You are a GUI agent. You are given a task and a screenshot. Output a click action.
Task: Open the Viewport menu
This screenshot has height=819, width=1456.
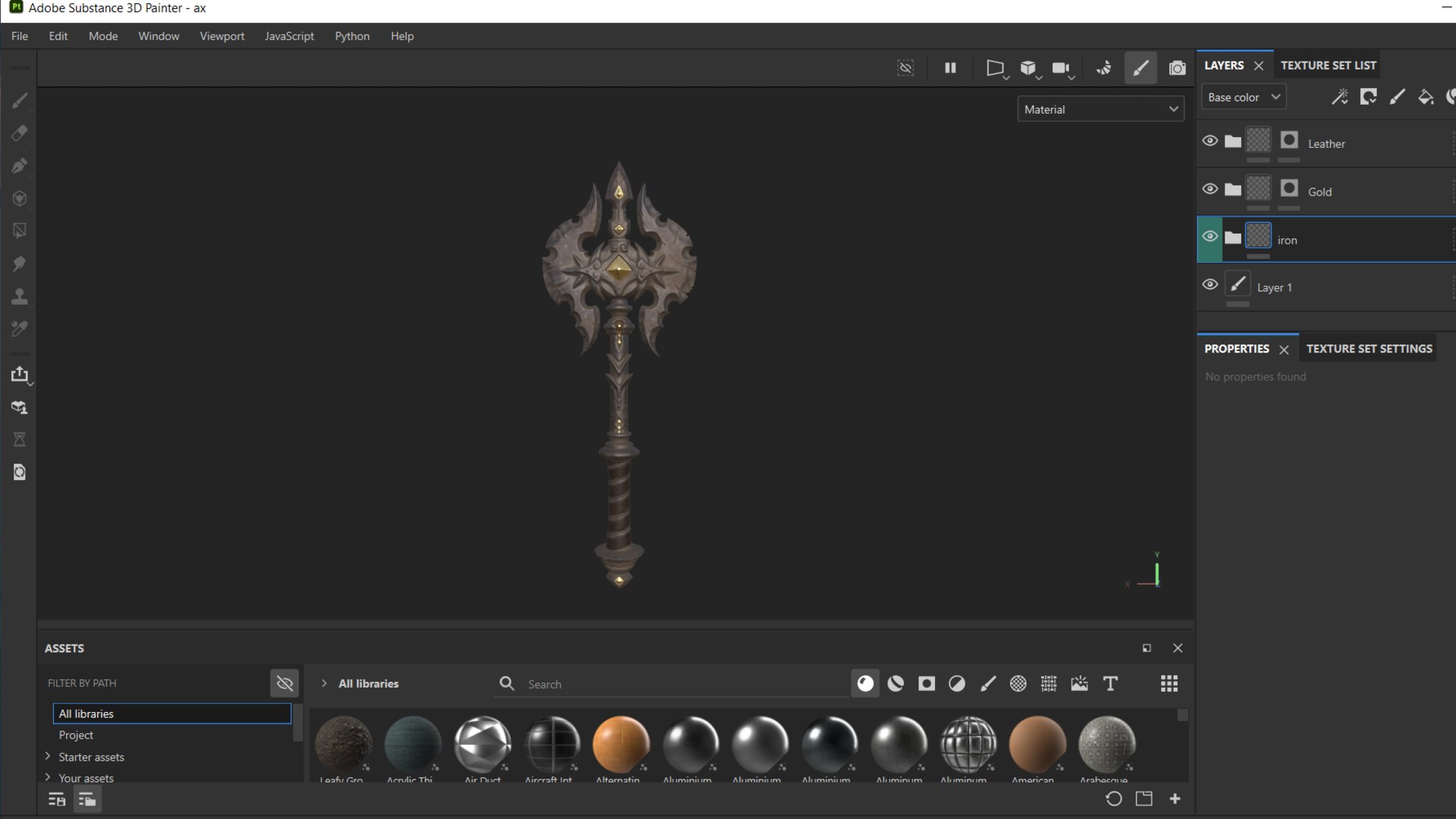point(222,36)
